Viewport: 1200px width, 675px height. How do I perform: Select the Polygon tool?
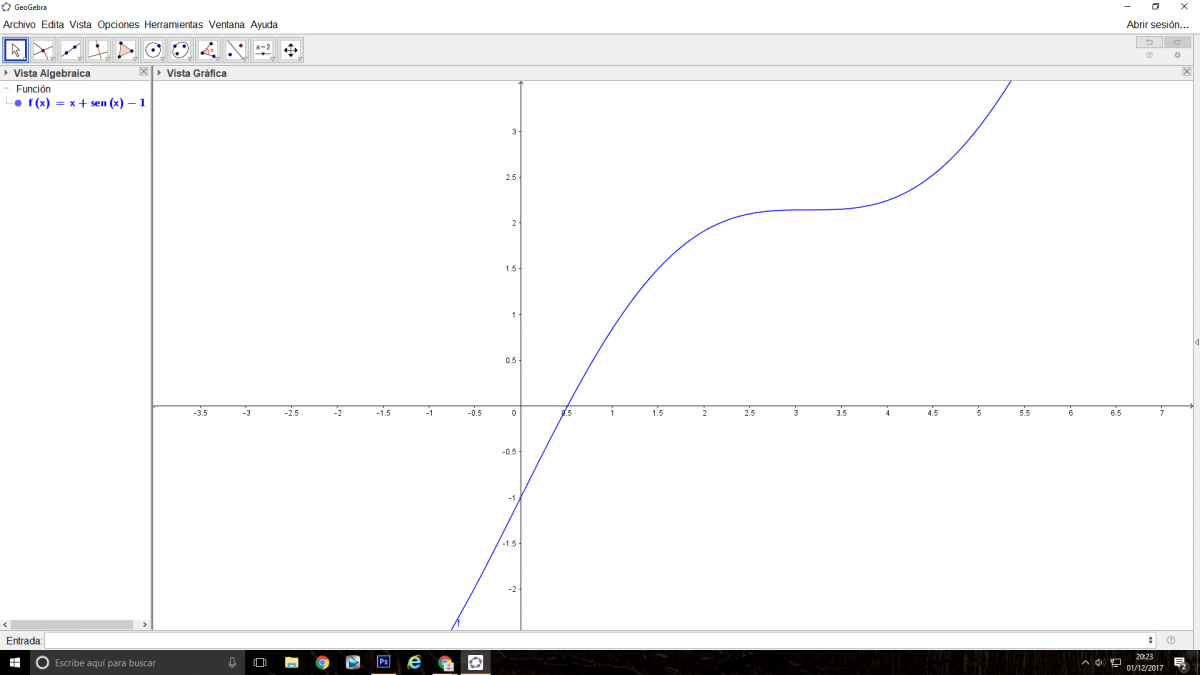(x=125, y=50)
